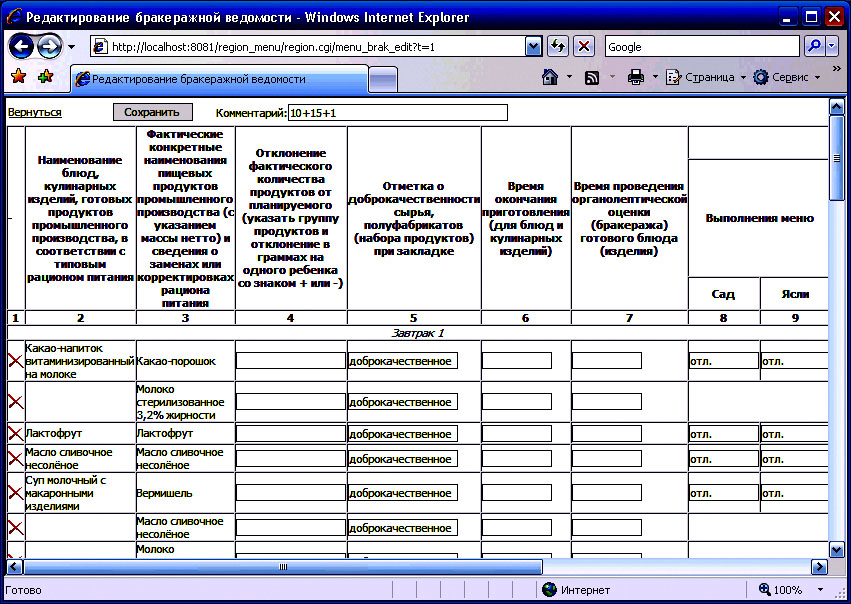
Task: Run search with the magnifier icon
Action: pos(814,47)
